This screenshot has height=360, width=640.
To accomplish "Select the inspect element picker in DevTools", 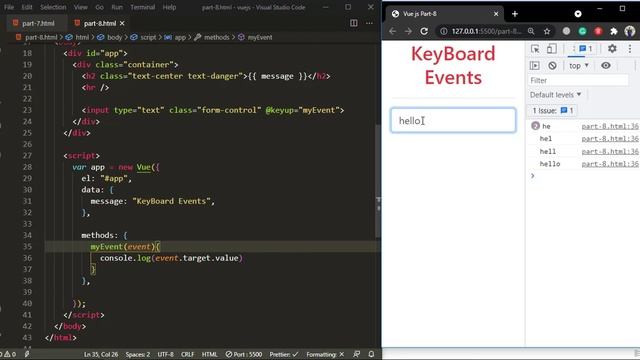I will click(535, 49).
